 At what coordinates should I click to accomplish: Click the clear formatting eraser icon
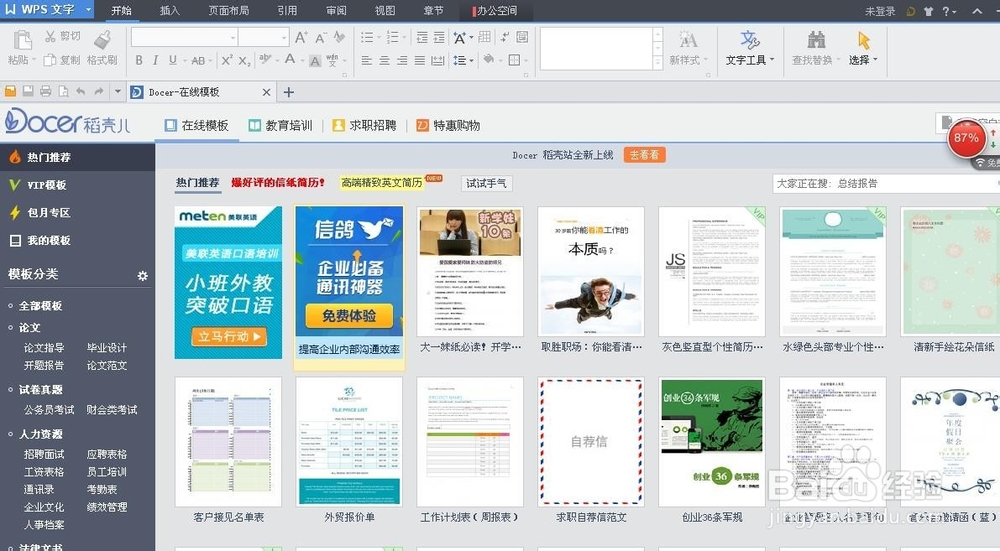coord(339,38)
